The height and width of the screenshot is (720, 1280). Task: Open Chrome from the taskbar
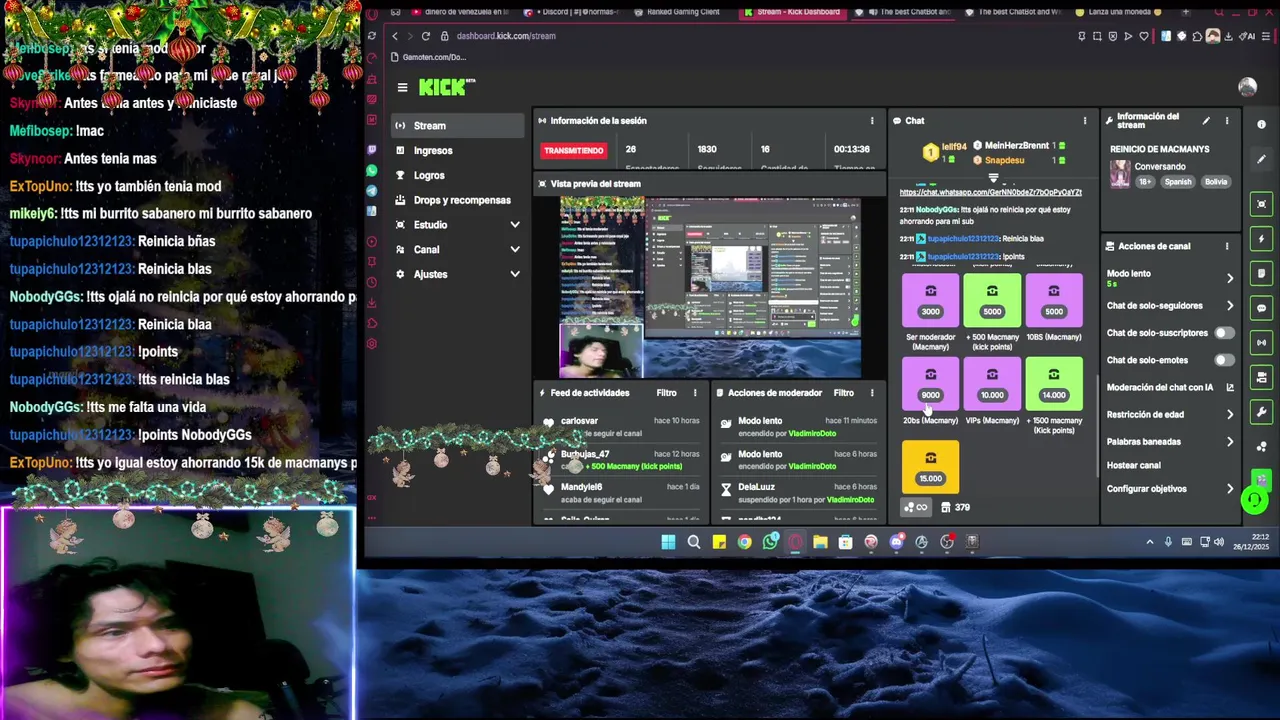745,542
